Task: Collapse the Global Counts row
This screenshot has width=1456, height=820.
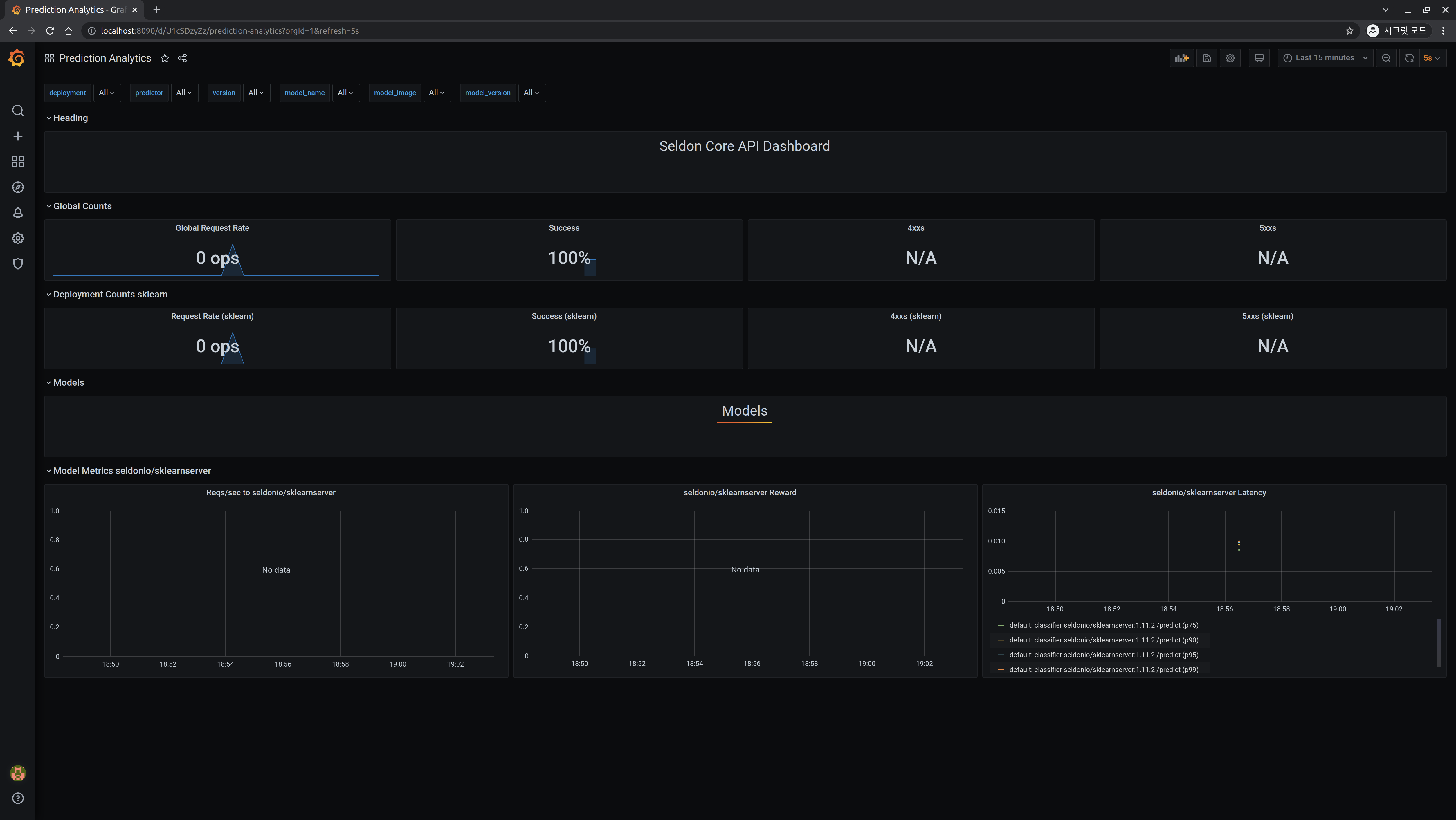Action: (x=79, y=206)
